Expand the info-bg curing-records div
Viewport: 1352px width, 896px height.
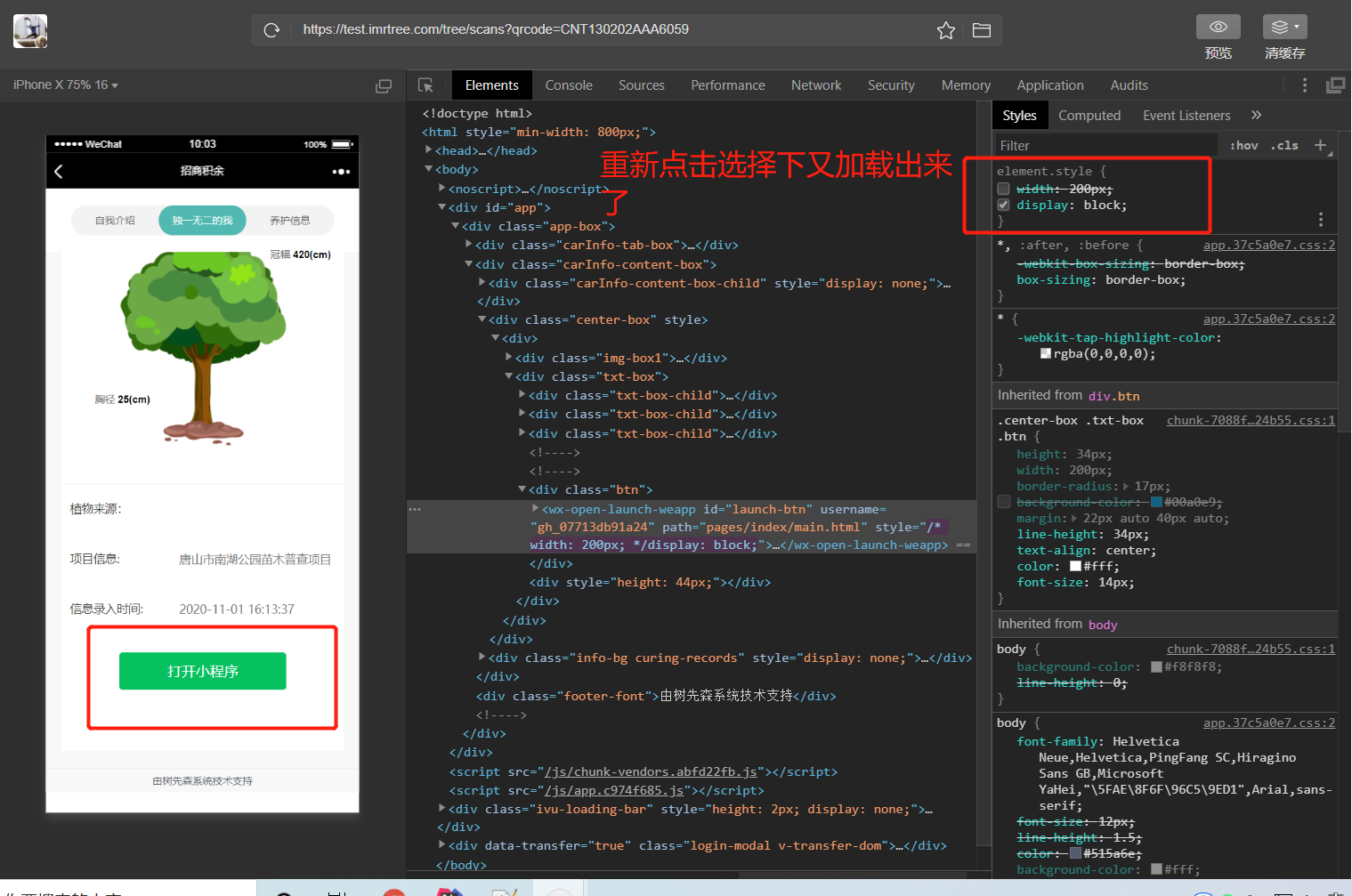pos(482,658)
